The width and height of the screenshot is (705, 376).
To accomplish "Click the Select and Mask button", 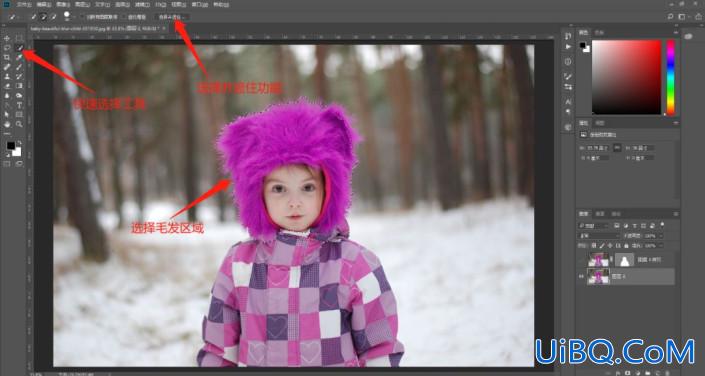I will (x=172, y=17).
